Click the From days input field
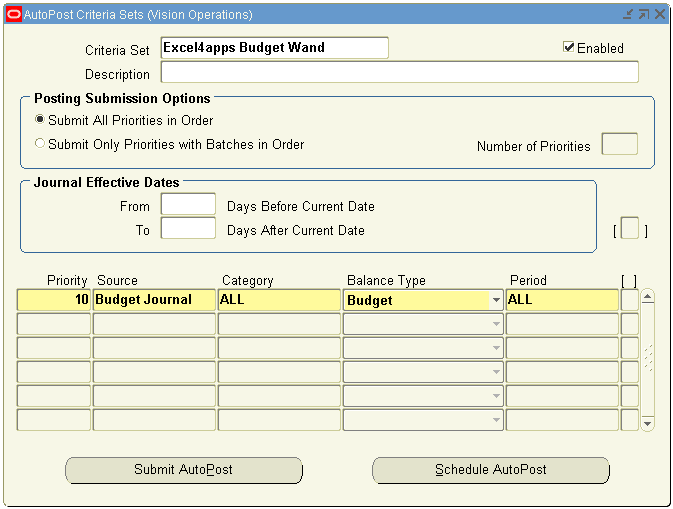The image size is (673, 509). (x=188, y=204)
